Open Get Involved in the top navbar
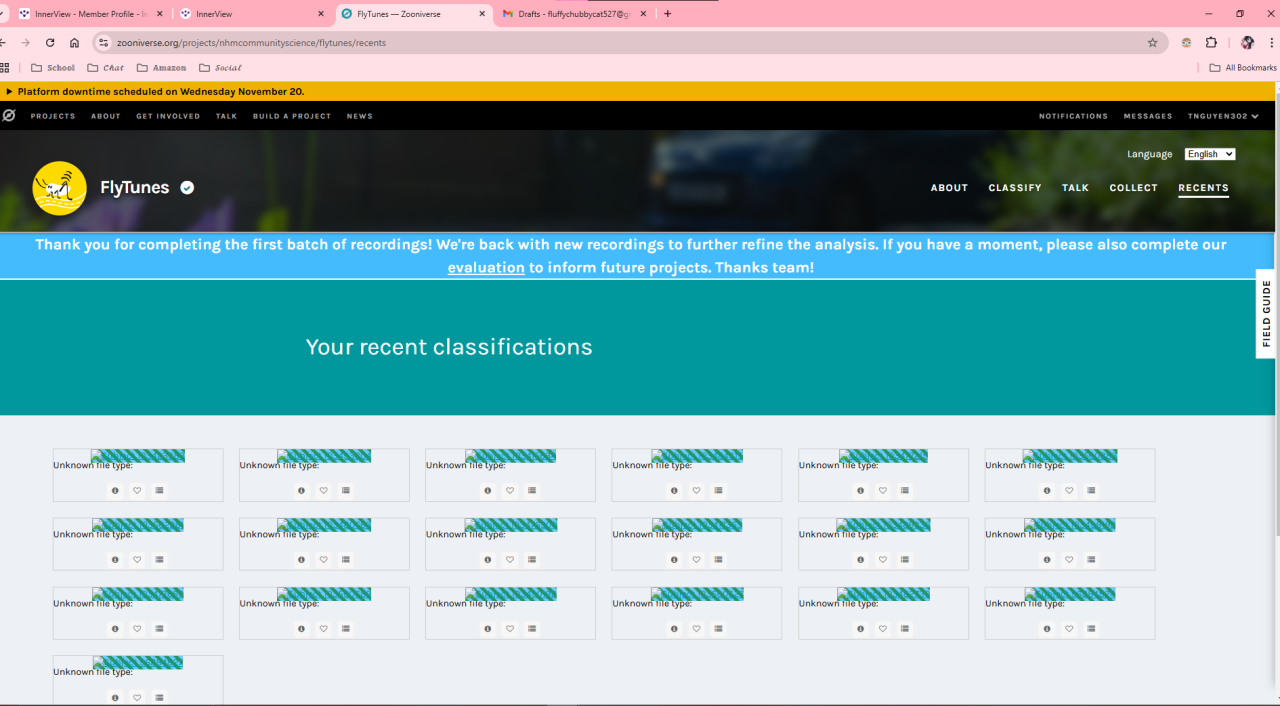Viewport: 1280px width, 706px height. coord(168,116)
